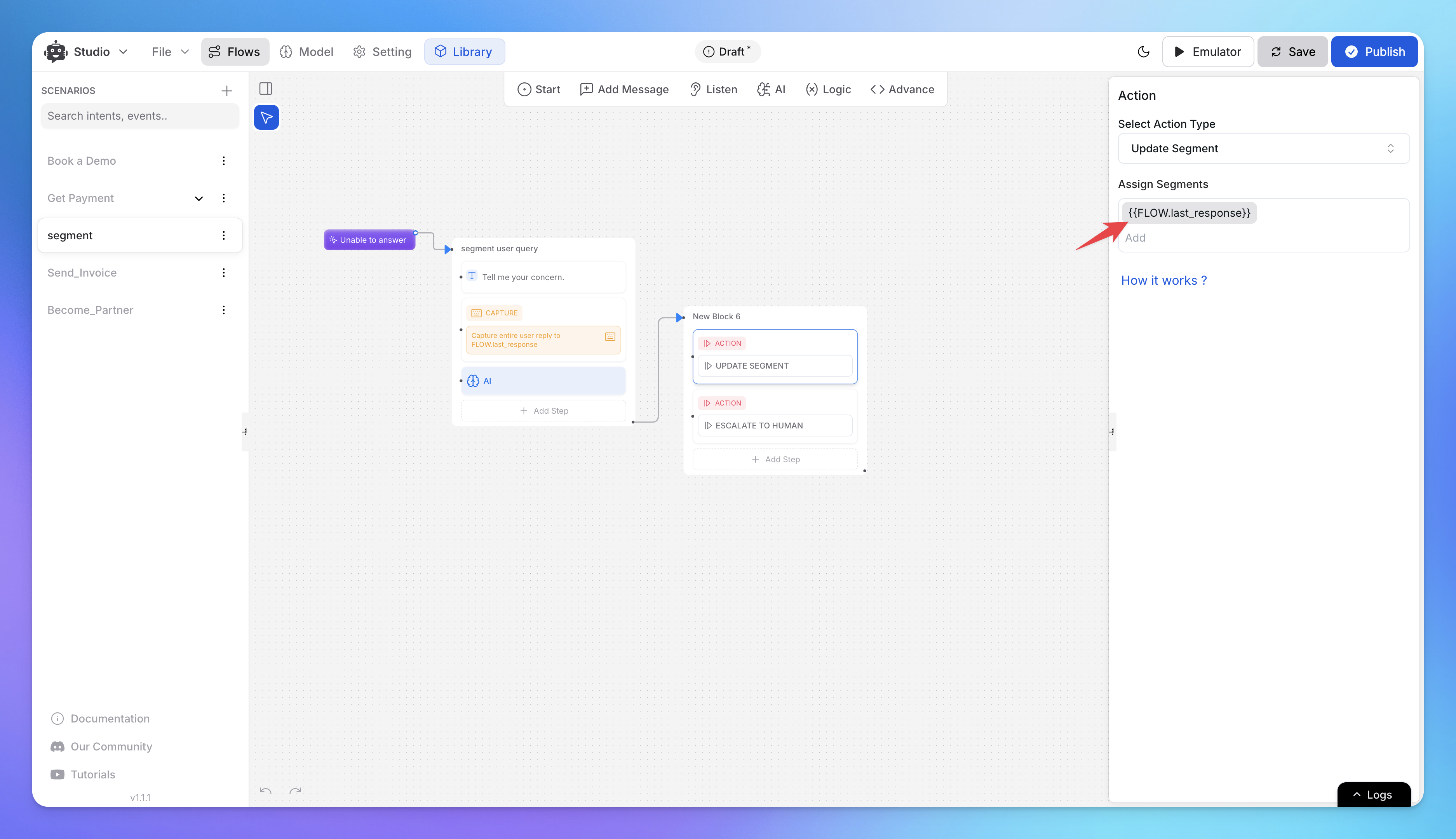Save the current flow
The width and height of the screenshot is (1456, 839).
(1292, 52)
